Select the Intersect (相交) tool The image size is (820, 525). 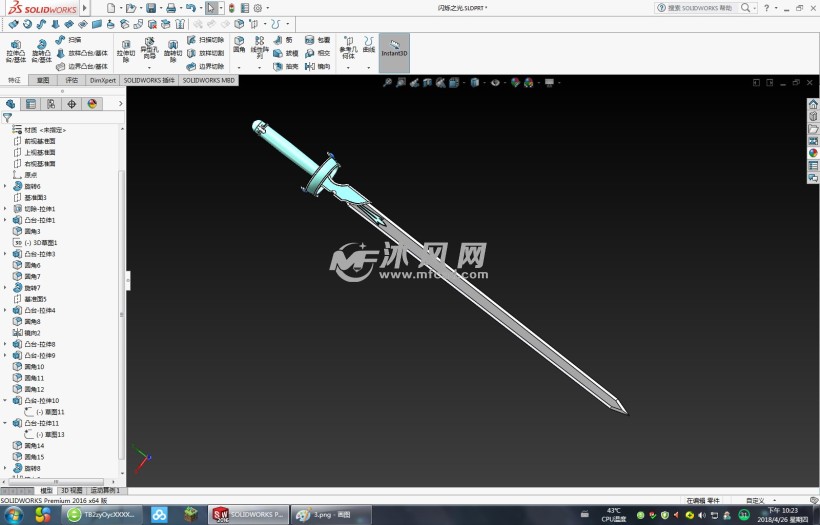[317, 53]
